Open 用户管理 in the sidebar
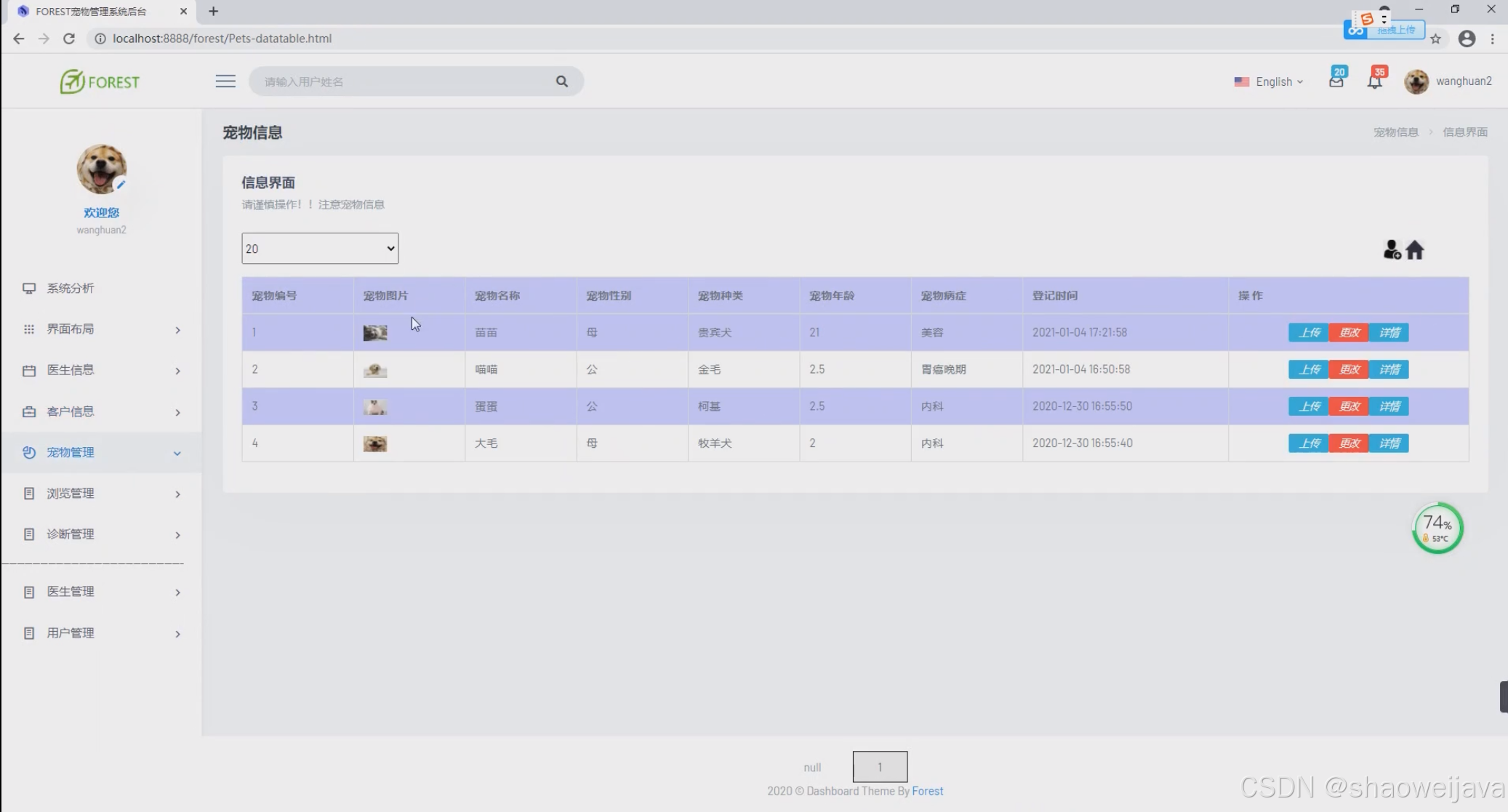 pyautogui.click(x=71, y=633)
